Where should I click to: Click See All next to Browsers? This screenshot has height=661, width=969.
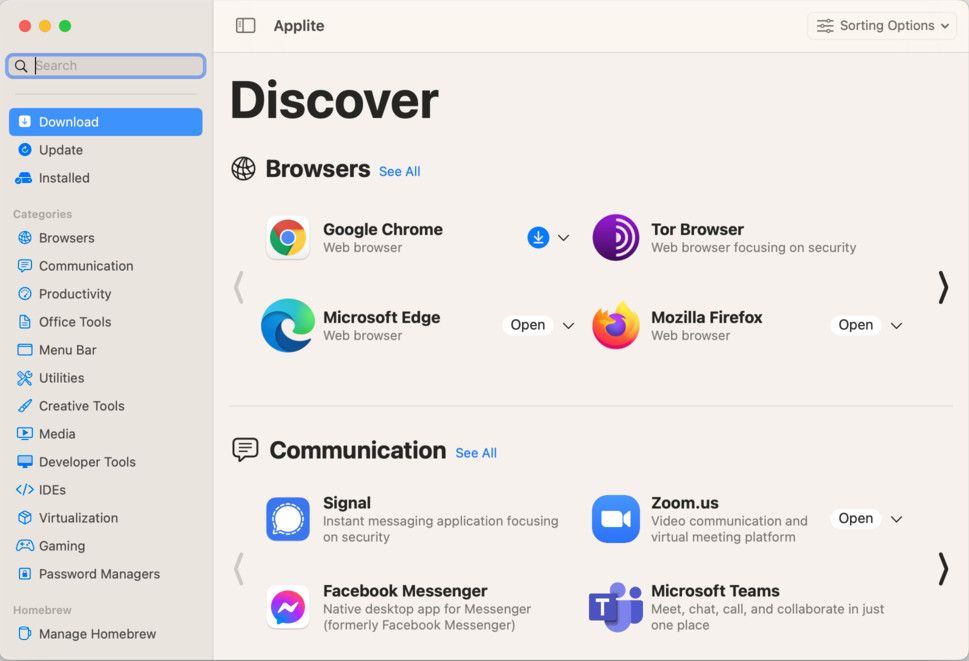point(399,172)
